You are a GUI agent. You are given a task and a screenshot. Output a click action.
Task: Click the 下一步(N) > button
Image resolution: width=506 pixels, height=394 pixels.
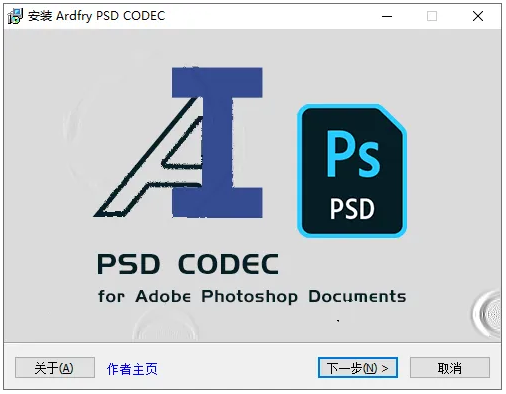click(x=358, y=368)
